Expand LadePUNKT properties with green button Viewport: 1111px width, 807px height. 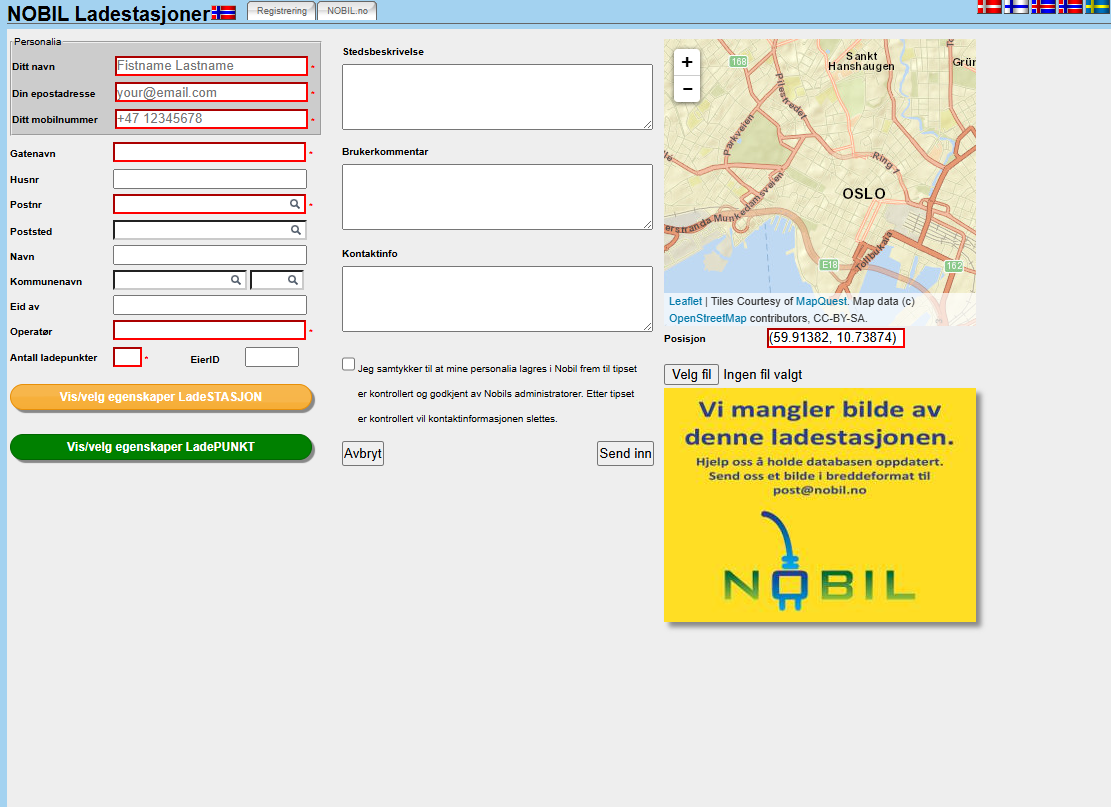pyautogui.click(x=161, y=447)
